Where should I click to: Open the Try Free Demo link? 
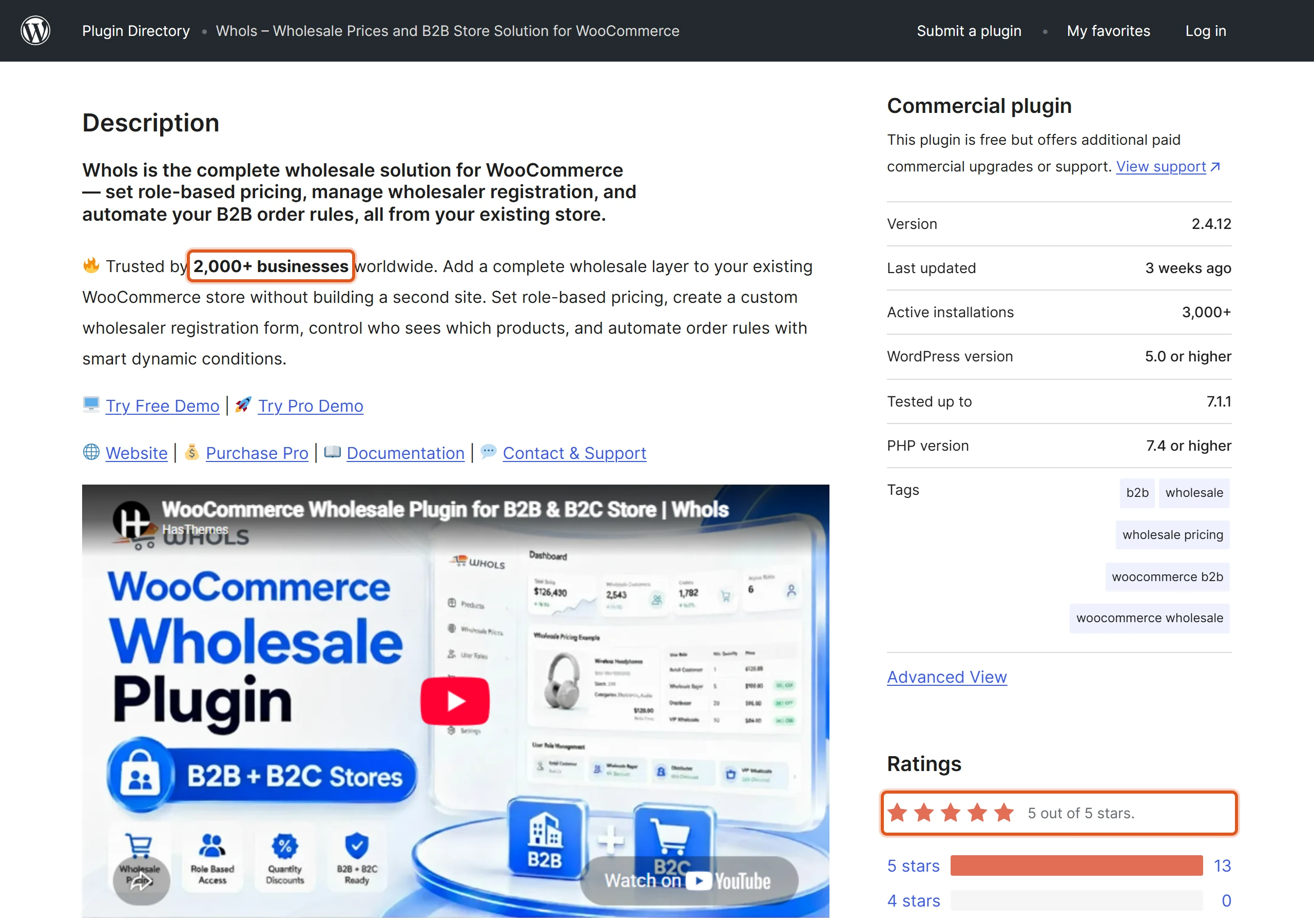(163, 406)
